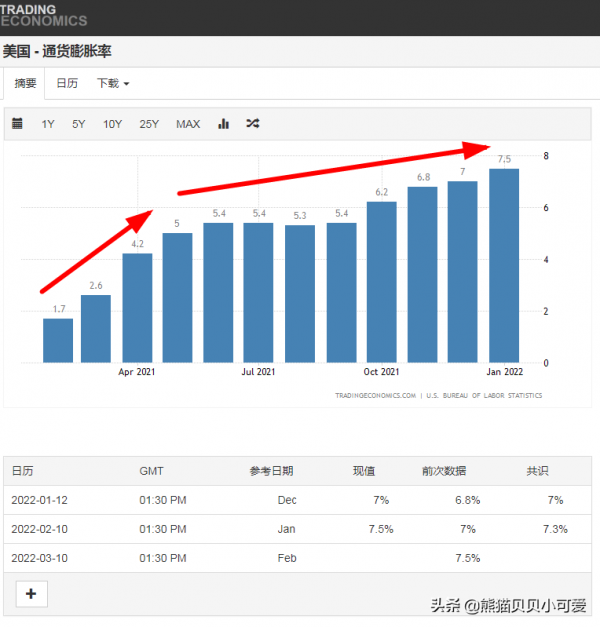Click the Jan reference cell
Viewport: 600px width, 627px height.
pyautogui.click(x=286, y=529)
